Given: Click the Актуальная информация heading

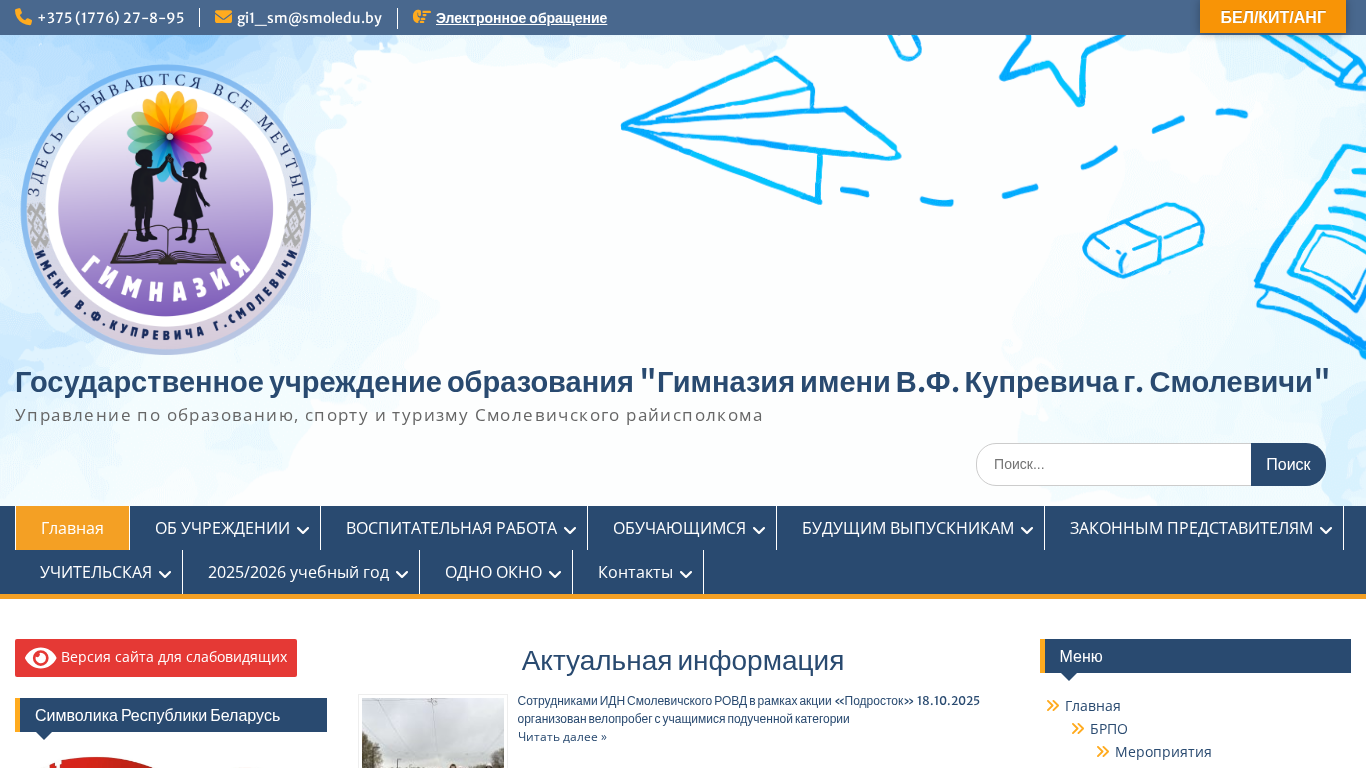Looking at the screenshot, I should [683, 660].
